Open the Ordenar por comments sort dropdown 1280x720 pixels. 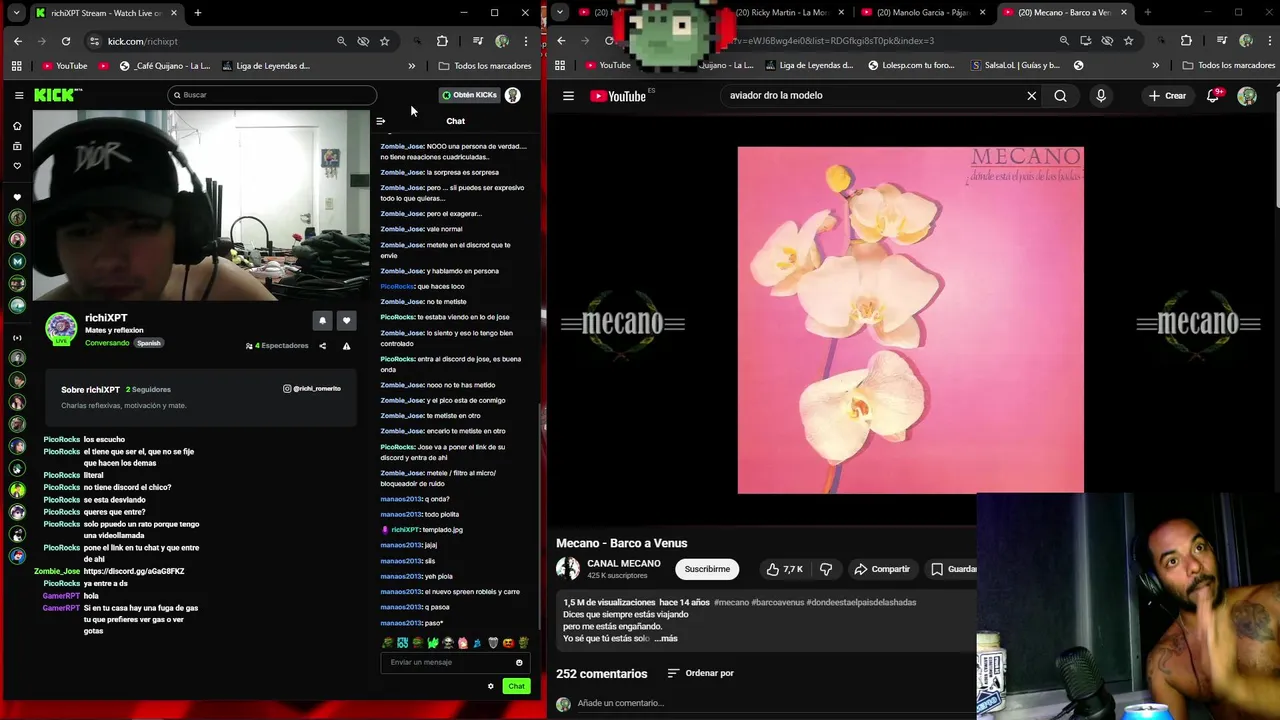coord(700,673)
